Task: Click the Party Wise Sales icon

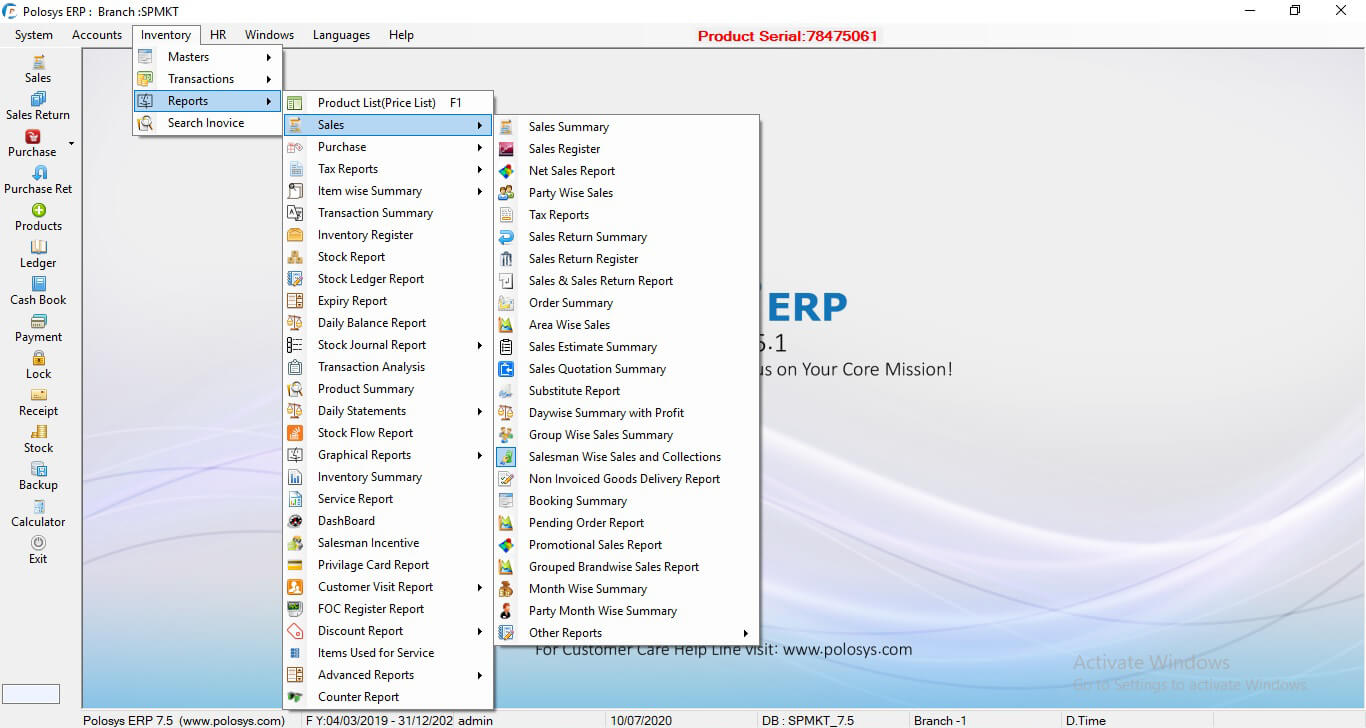Action: [x=507, y=193]
